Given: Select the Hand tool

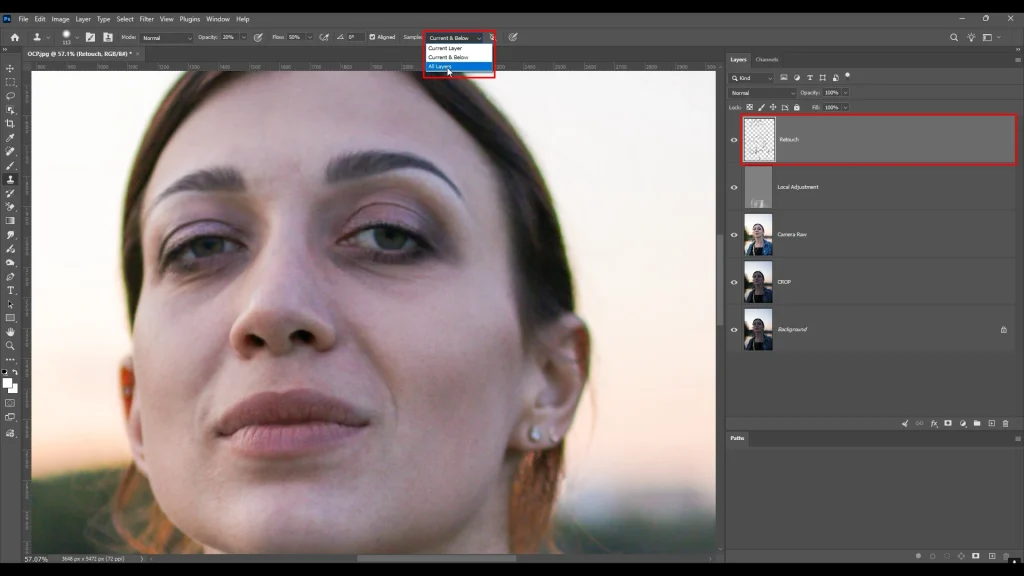Looking at the screenshot, I should coord(10,332).
